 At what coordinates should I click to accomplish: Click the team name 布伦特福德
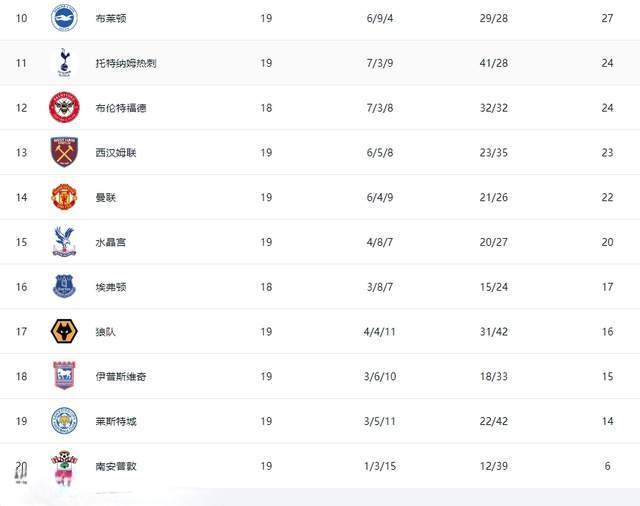click(121, 108)
